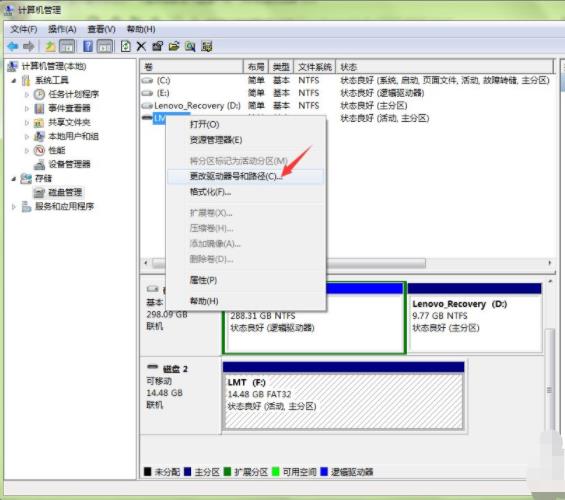The image size is (565, 500).
Task: Select 磁盘管理 in the tree
Action: click(x=65, y=192)
